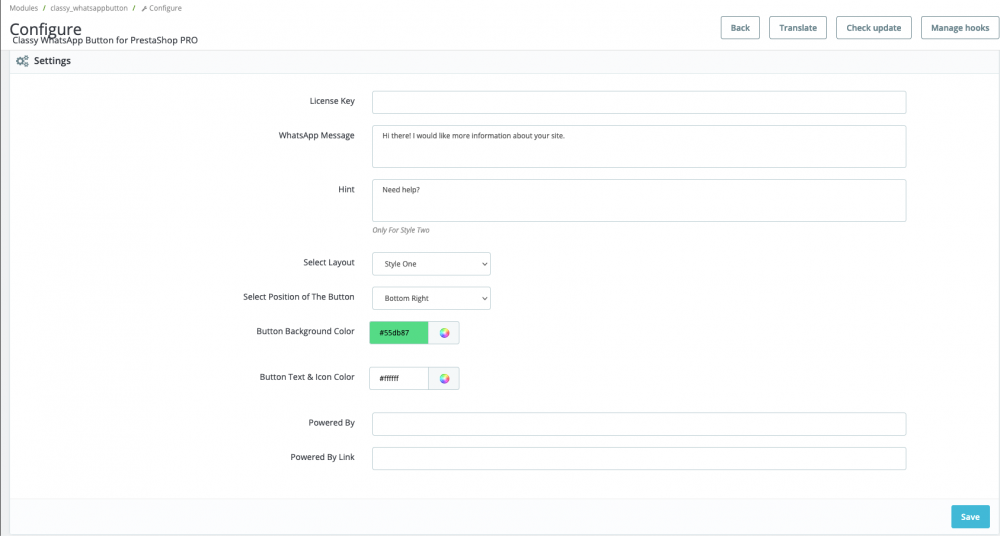
Task: Click the green #55db87 color field
Action: pos(399,333)
